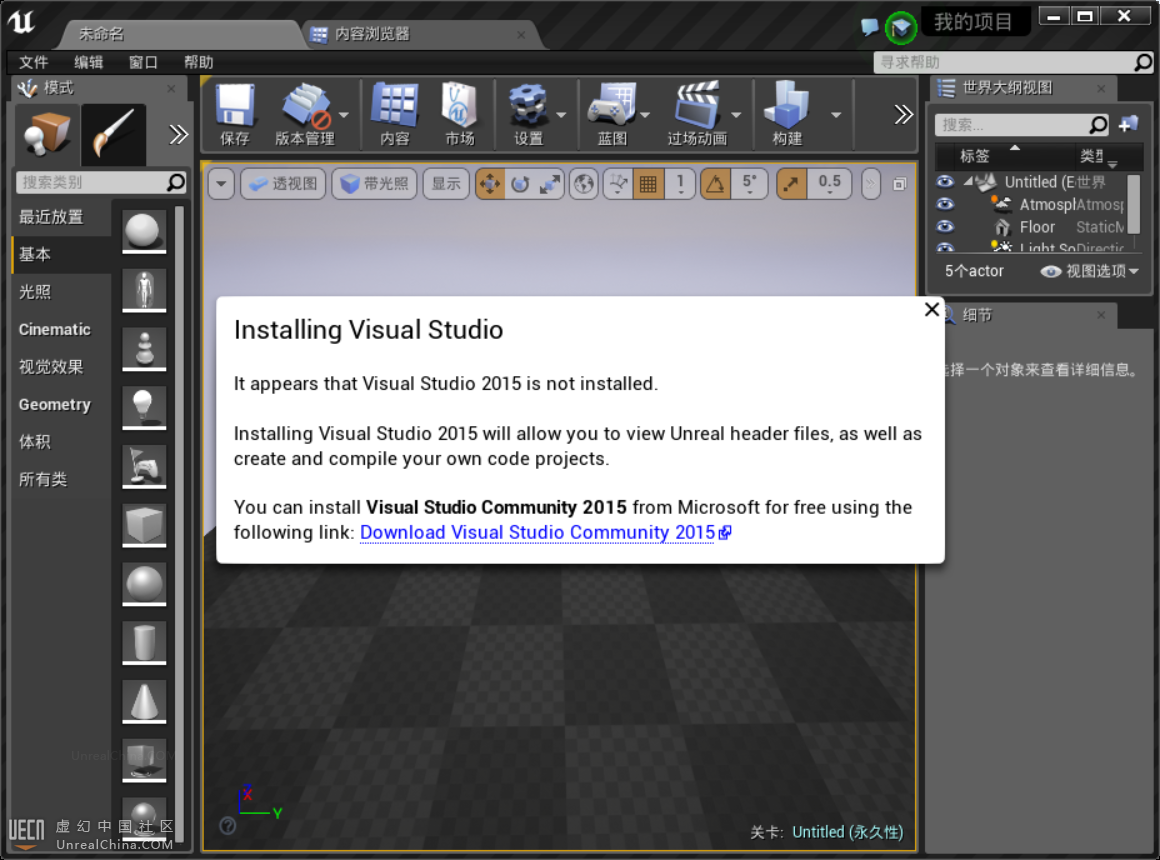1160x860 pixels.
Task: Collapse the Untitled world tree item
Action: pyautogui.click(x=968, y=181)
